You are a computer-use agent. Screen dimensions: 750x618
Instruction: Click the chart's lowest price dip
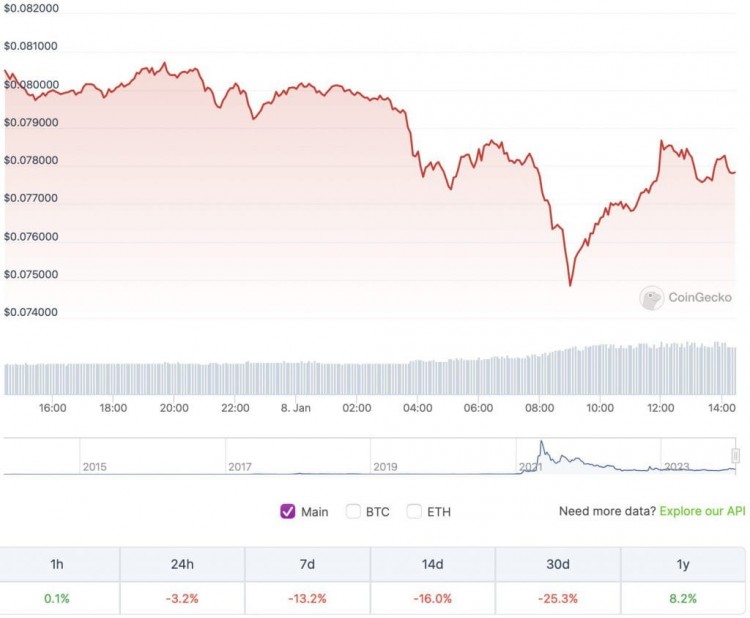click(571, 285)
